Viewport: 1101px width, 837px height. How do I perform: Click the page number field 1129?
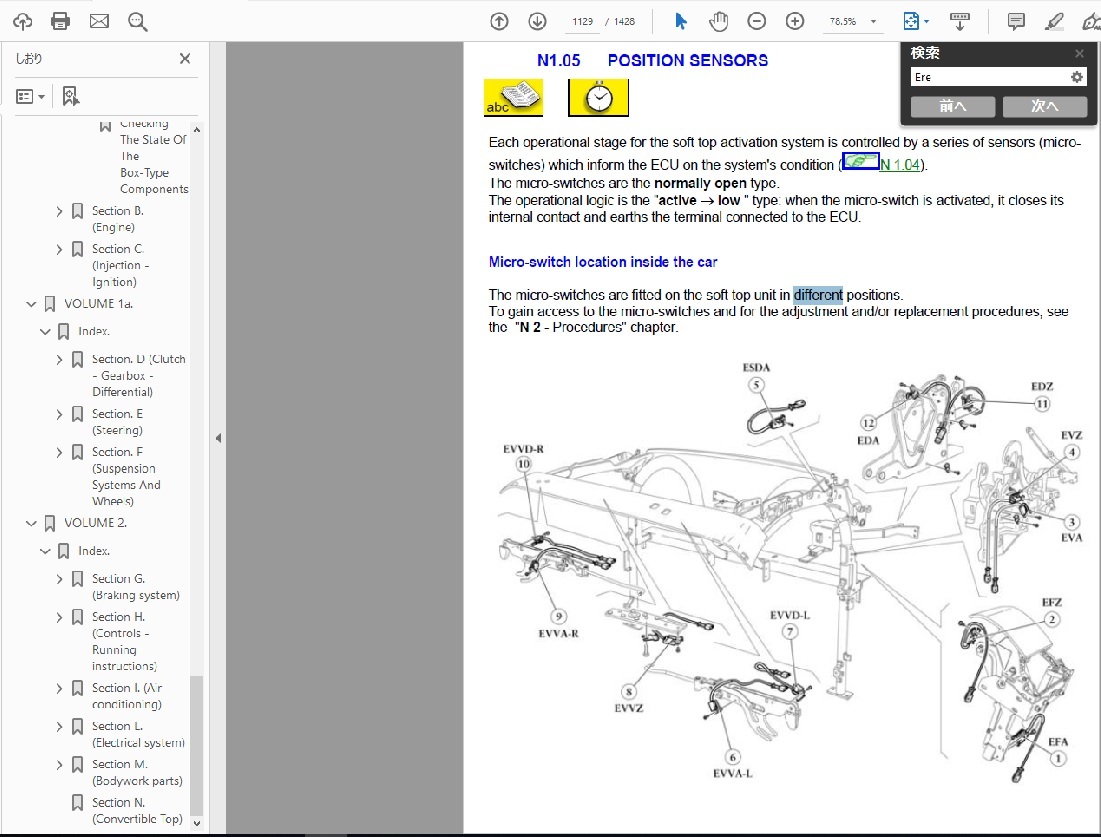(x=582, y=22)
